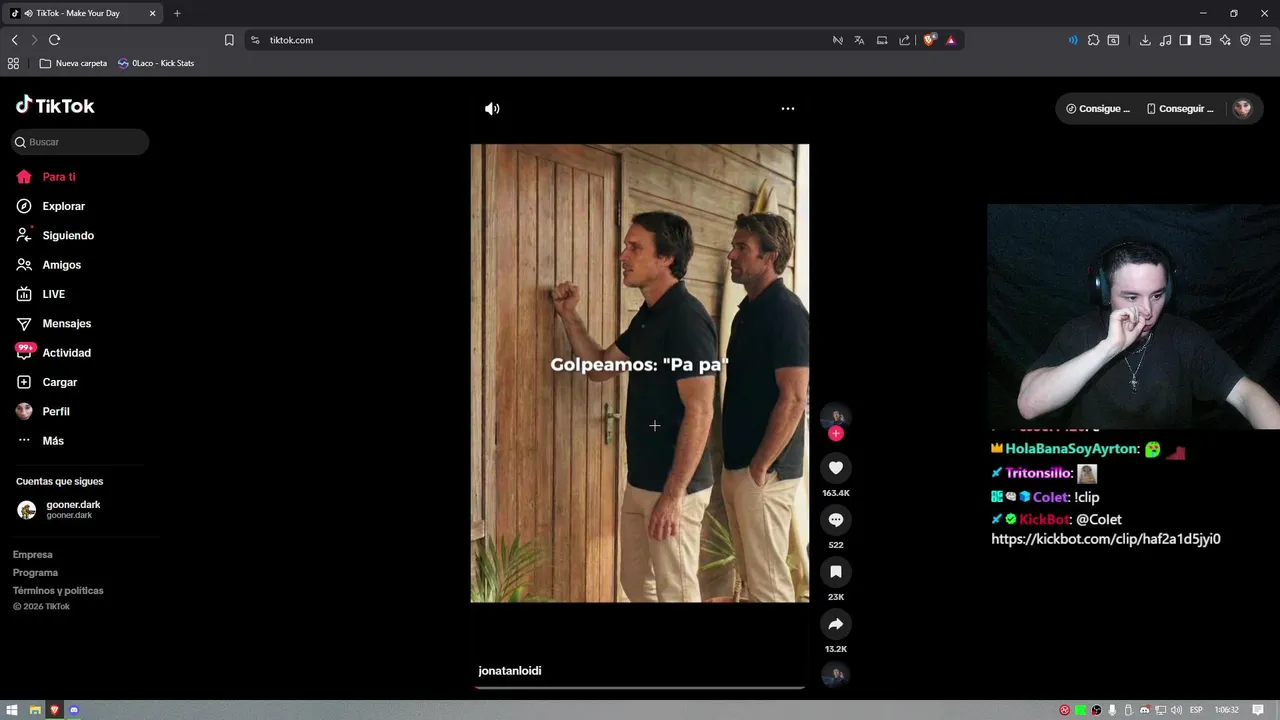Open Leo AI sparkle icon
This screenshot has width=1280, height=720.
click(1225, 40)
